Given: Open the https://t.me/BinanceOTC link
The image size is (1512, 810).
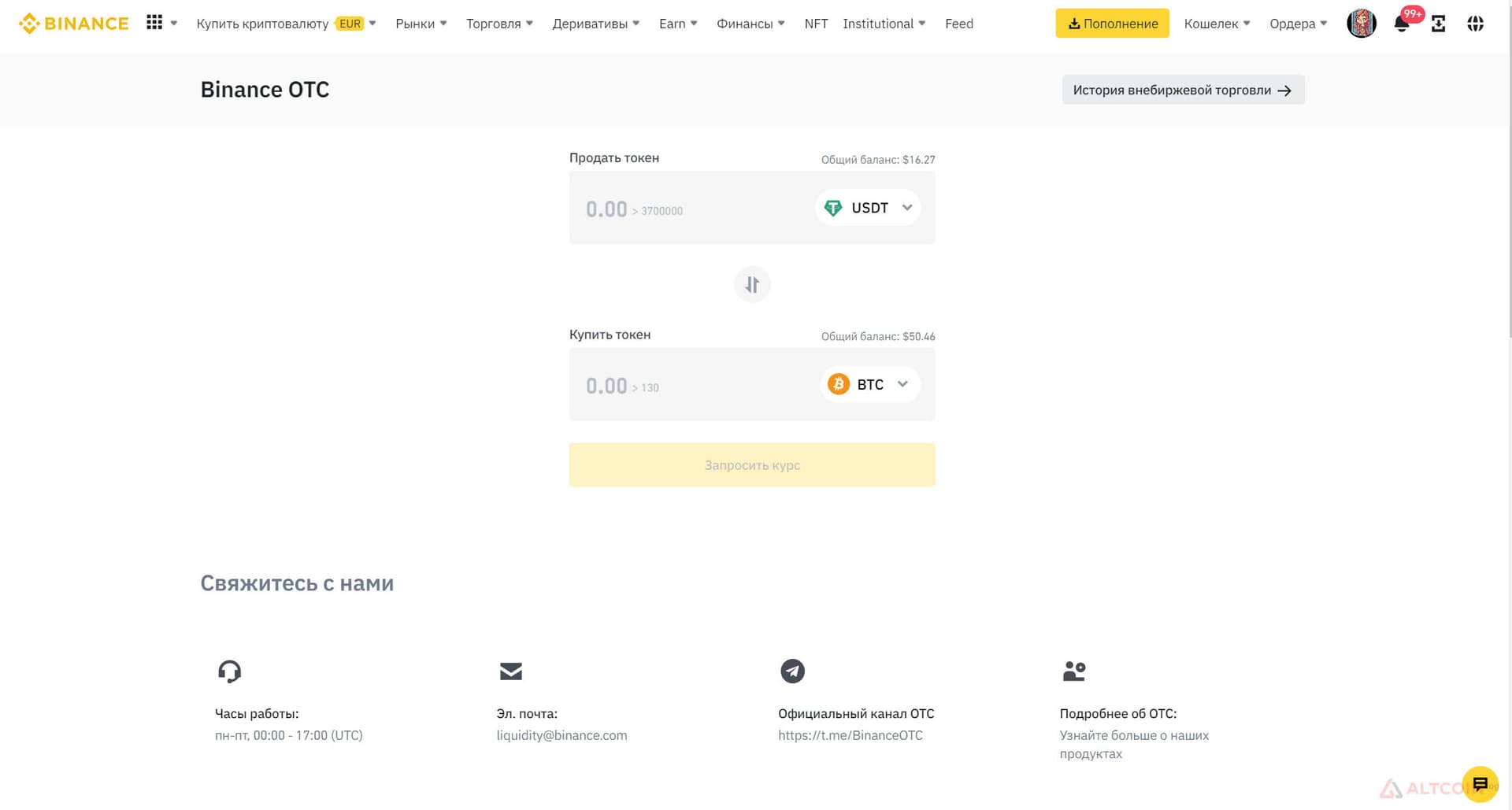Looking at the screenshot, I should pyautogui.click(x=850, y=735).
